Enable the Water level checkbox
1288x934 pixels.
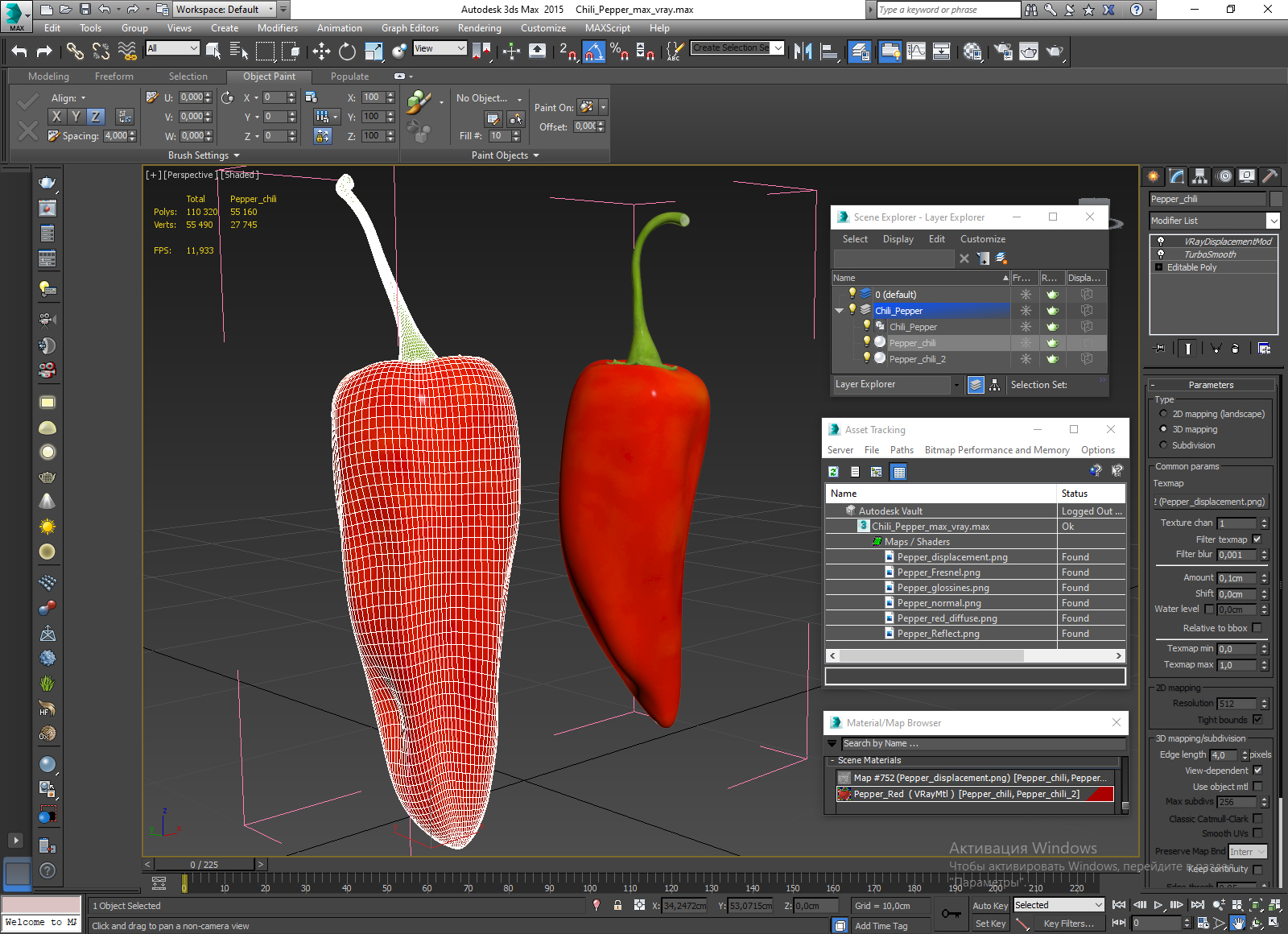[1209, 610]
